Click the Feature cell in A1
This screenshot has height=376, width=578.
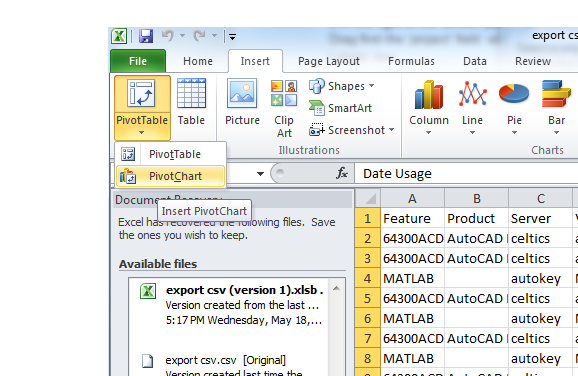[x=413, y=219]
